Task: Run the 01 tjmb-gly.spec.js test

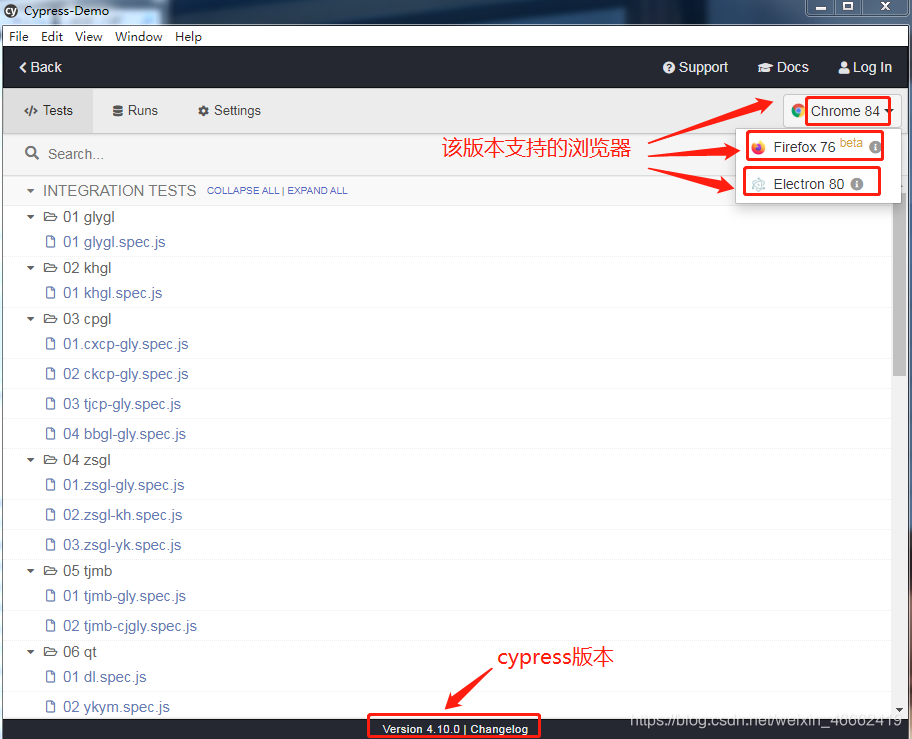Action: pyautogui.click(x=124, y=596)
